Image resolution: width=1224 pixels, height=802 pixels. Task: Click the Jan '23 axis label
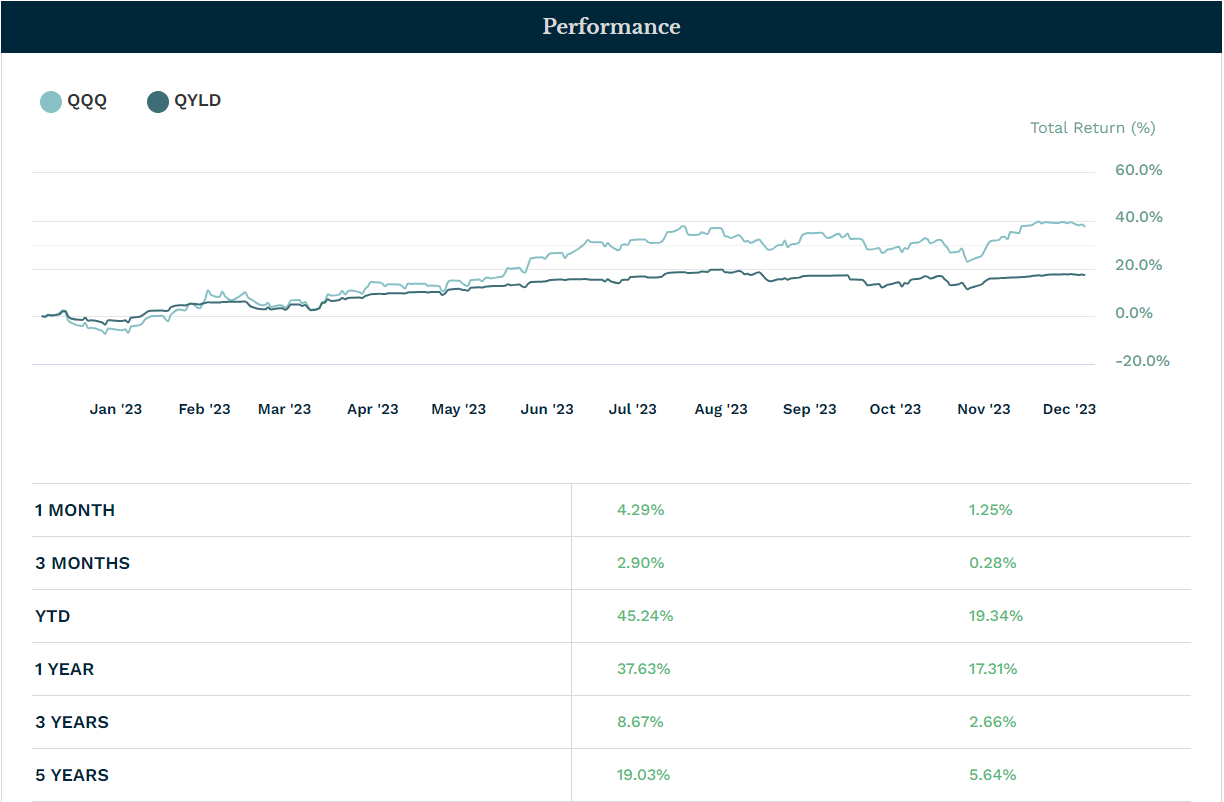[116, 409]
